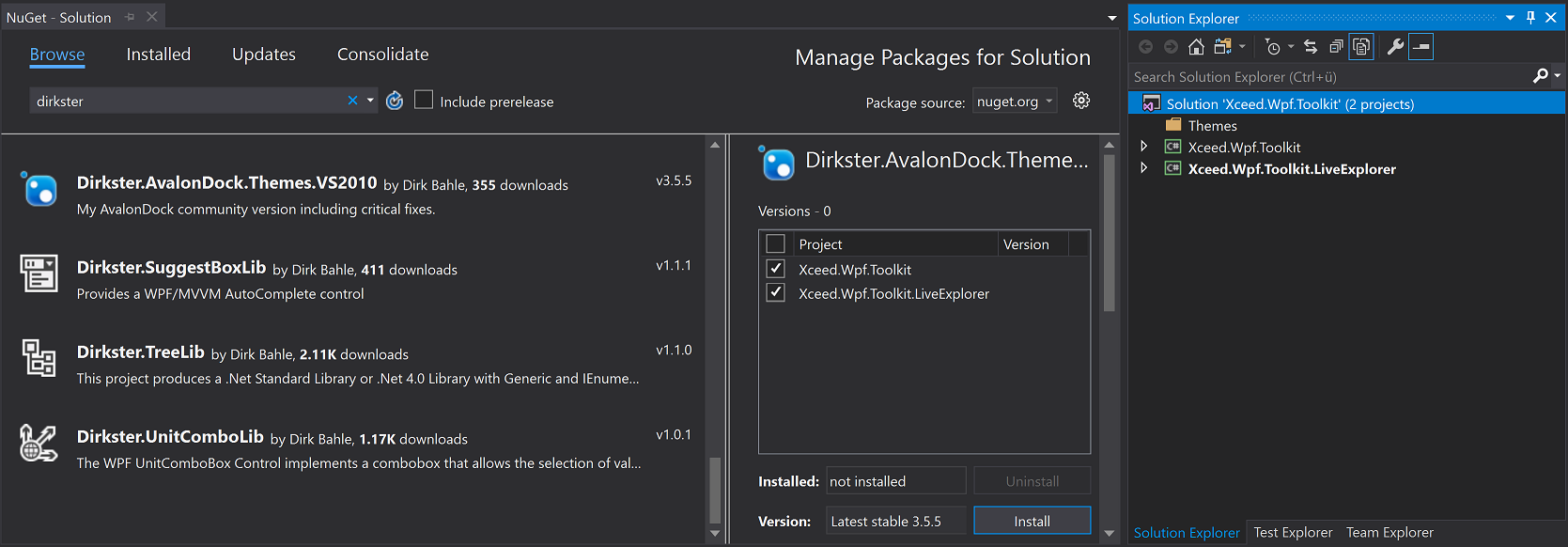The width and height of the screenshot is (1568, 547).
Task: Expand the Xceed.Wpf.Toolkit.LiveExplorer project node
Action: click(1143, 167)
